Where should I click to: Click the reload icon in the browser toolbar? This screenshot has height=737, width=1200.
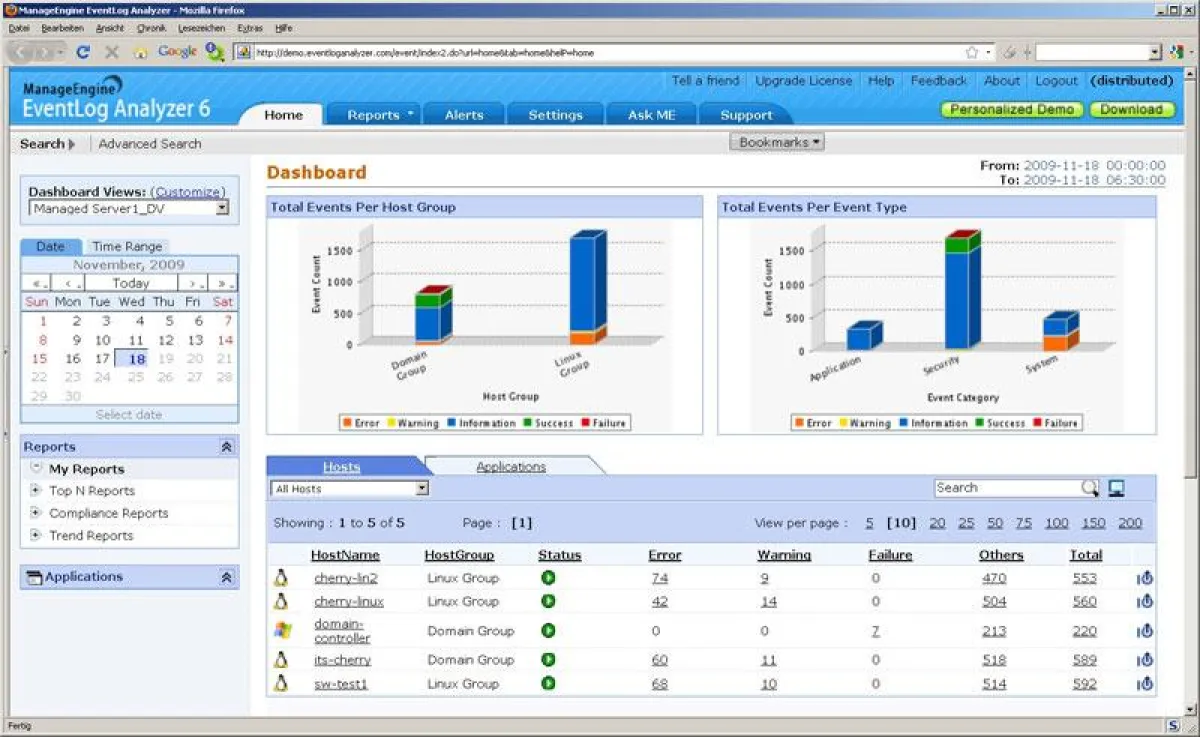85,50
